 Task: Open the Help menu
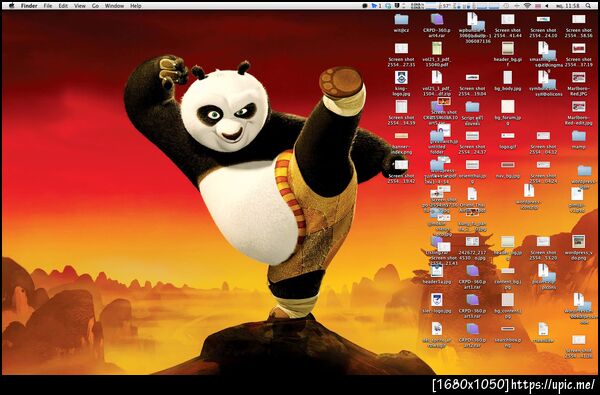[135, 6]
